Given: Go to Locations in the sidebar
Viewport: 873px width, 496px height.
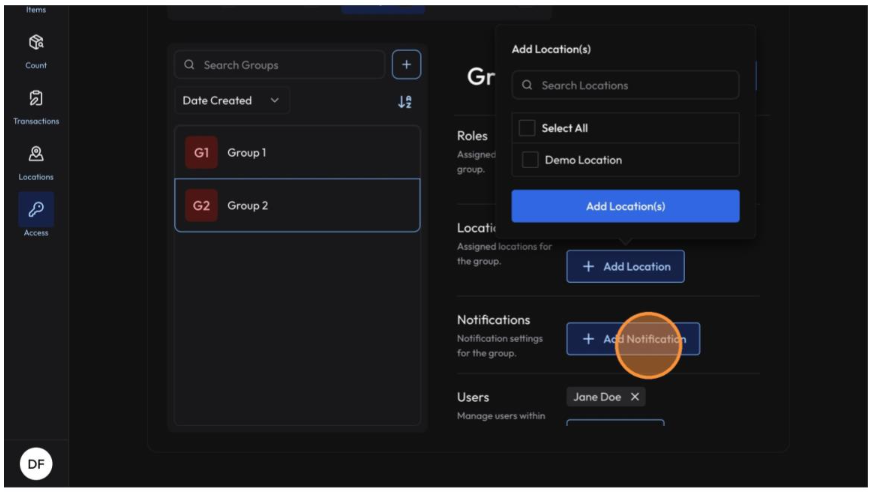Looking at the screenshot, I should click(x=36, y=163).
